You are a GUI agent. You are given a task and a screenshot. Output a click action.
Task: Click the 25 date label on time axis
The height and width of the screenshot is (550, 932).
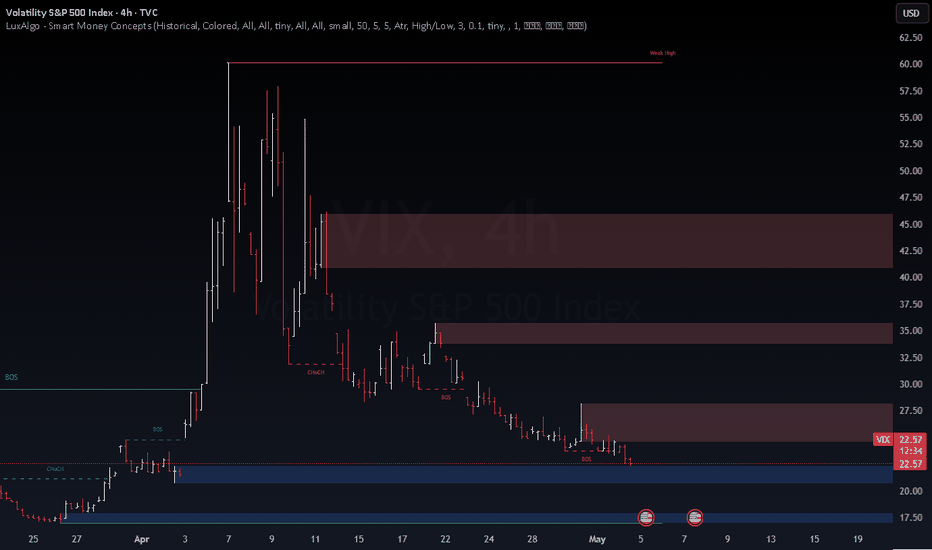point(33,539)
